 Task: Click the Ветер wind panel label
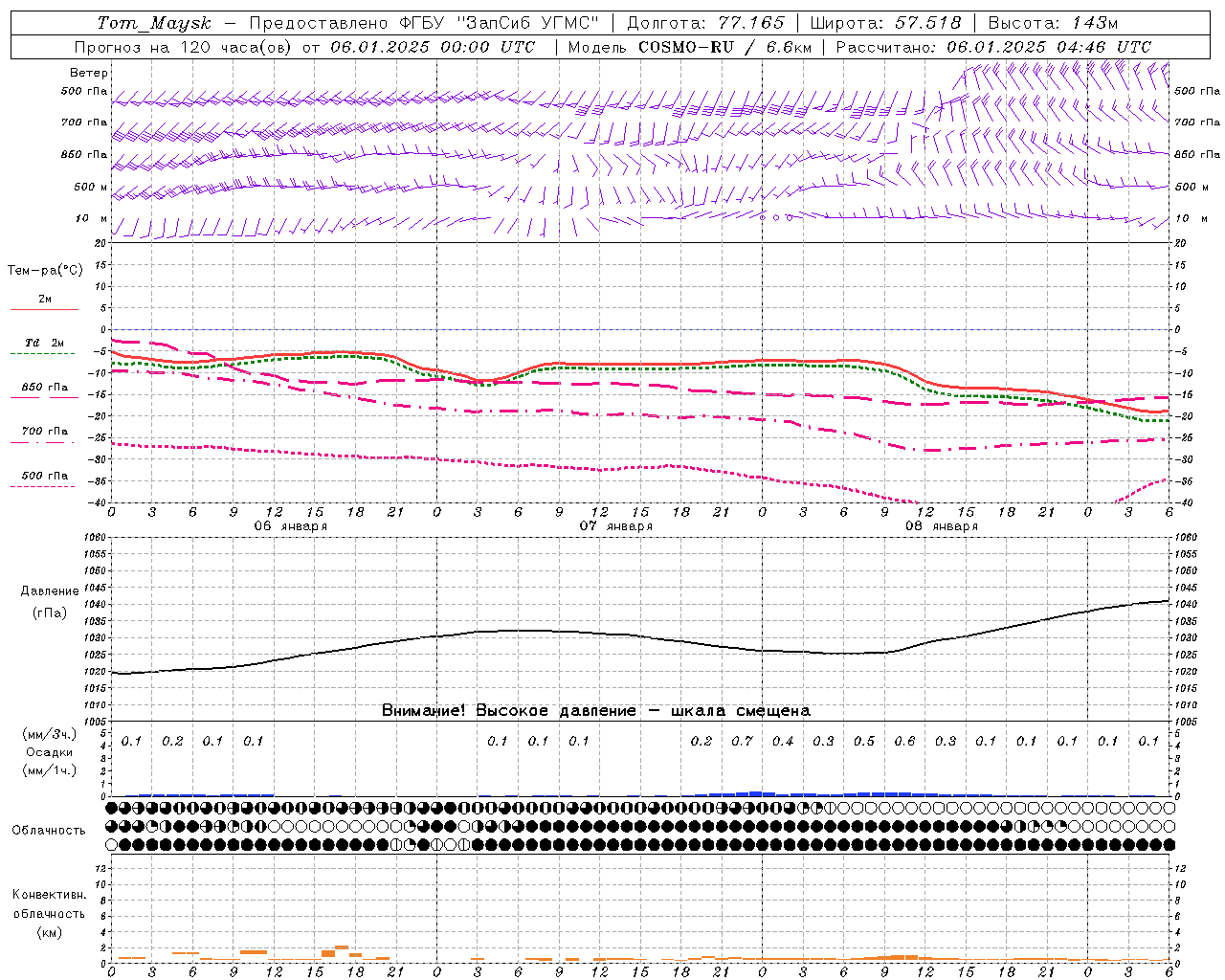(x=89, y=73)
